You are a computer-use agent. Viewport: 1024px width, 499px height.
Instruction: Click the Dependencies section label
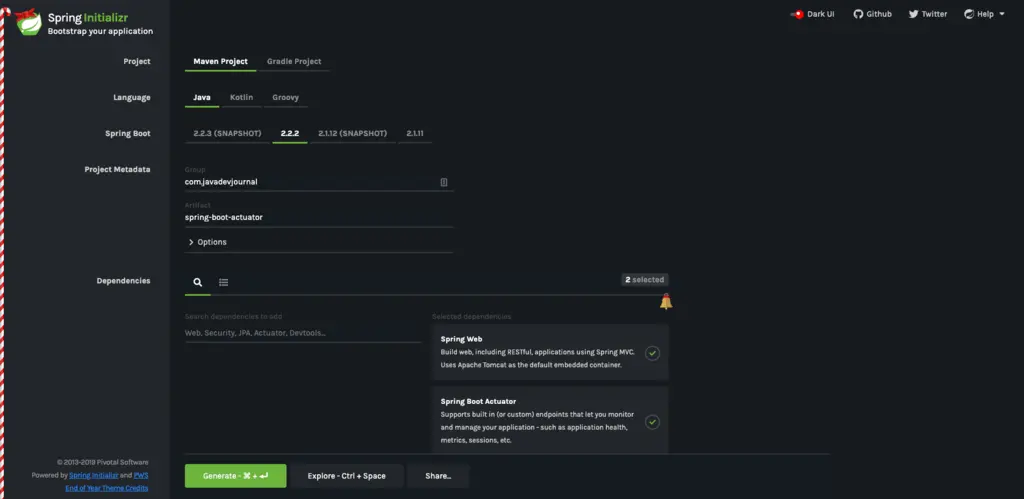click(123, 281)
